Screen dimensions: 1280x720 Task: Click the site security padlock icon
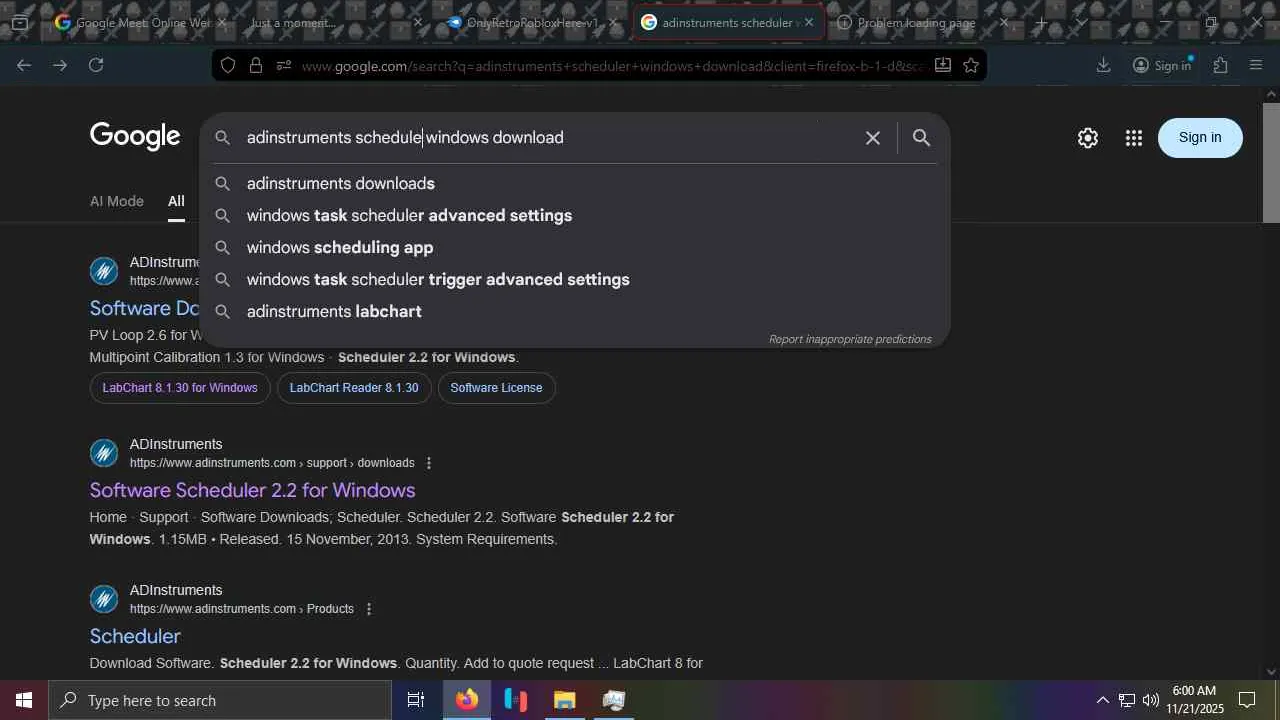pos(256,65)
